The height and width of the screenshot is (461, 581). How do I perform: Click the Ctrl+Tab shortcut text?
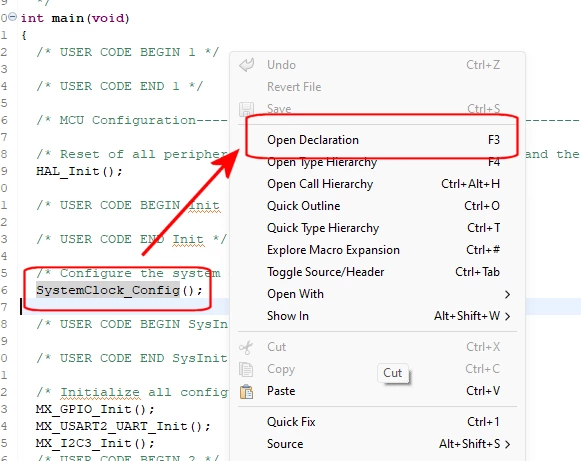click(x=477, y=272)
